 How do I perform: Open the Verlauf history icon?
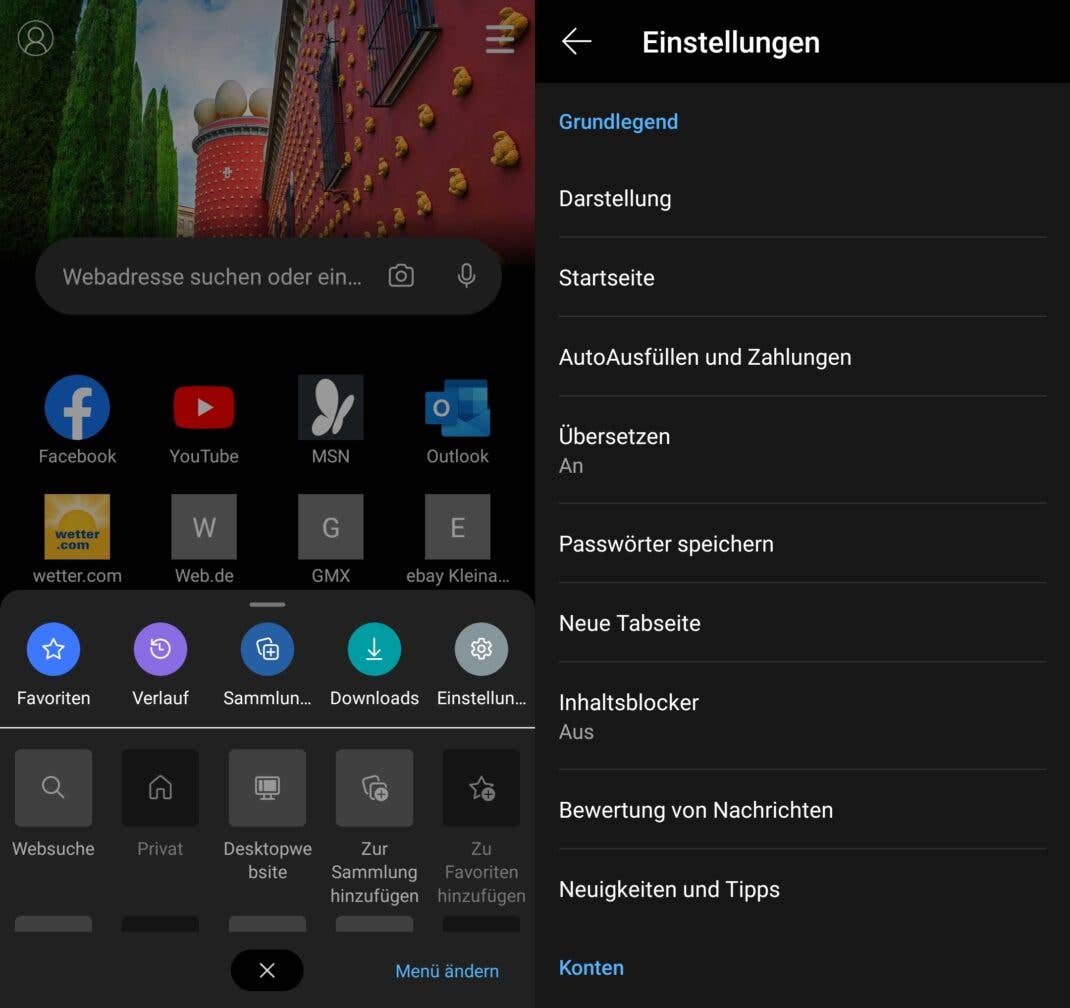160,649
